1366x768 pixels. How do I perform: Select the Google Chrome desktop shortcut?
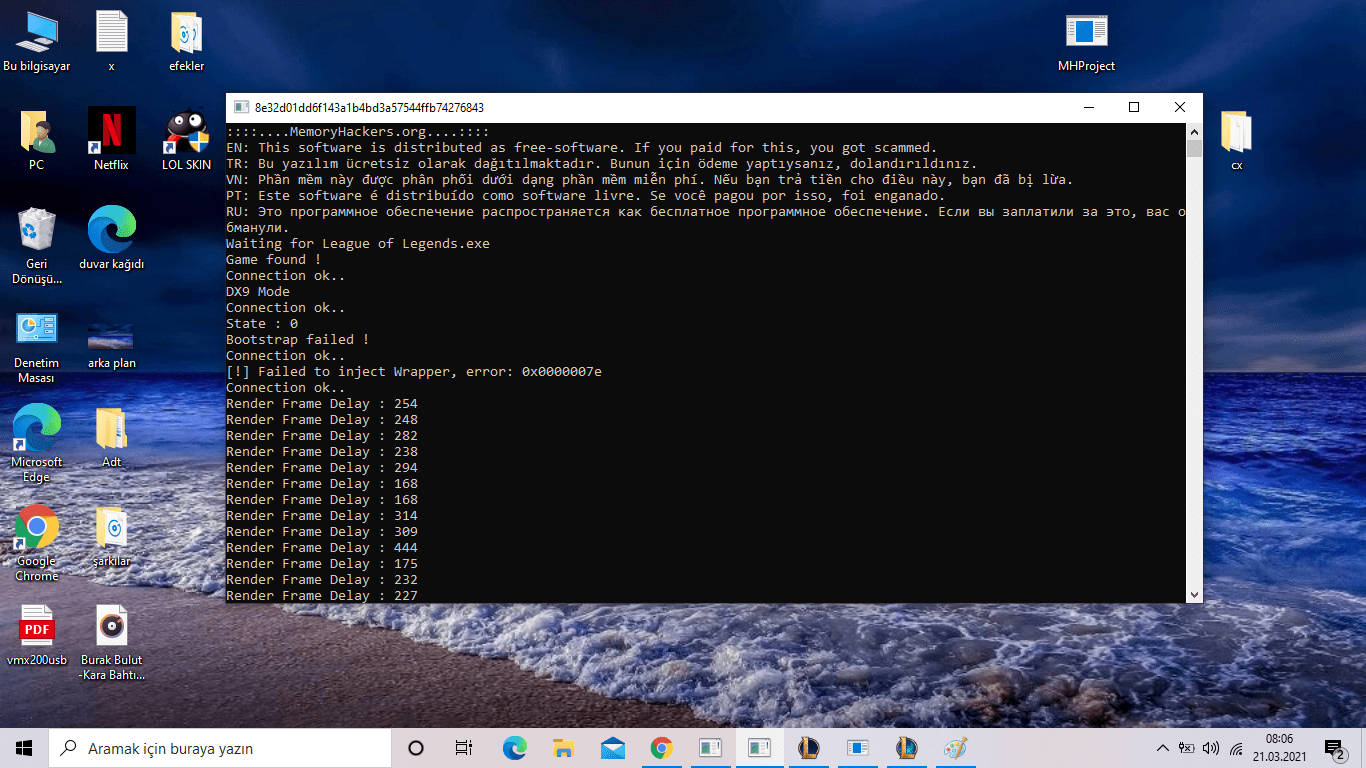[37, 544]
